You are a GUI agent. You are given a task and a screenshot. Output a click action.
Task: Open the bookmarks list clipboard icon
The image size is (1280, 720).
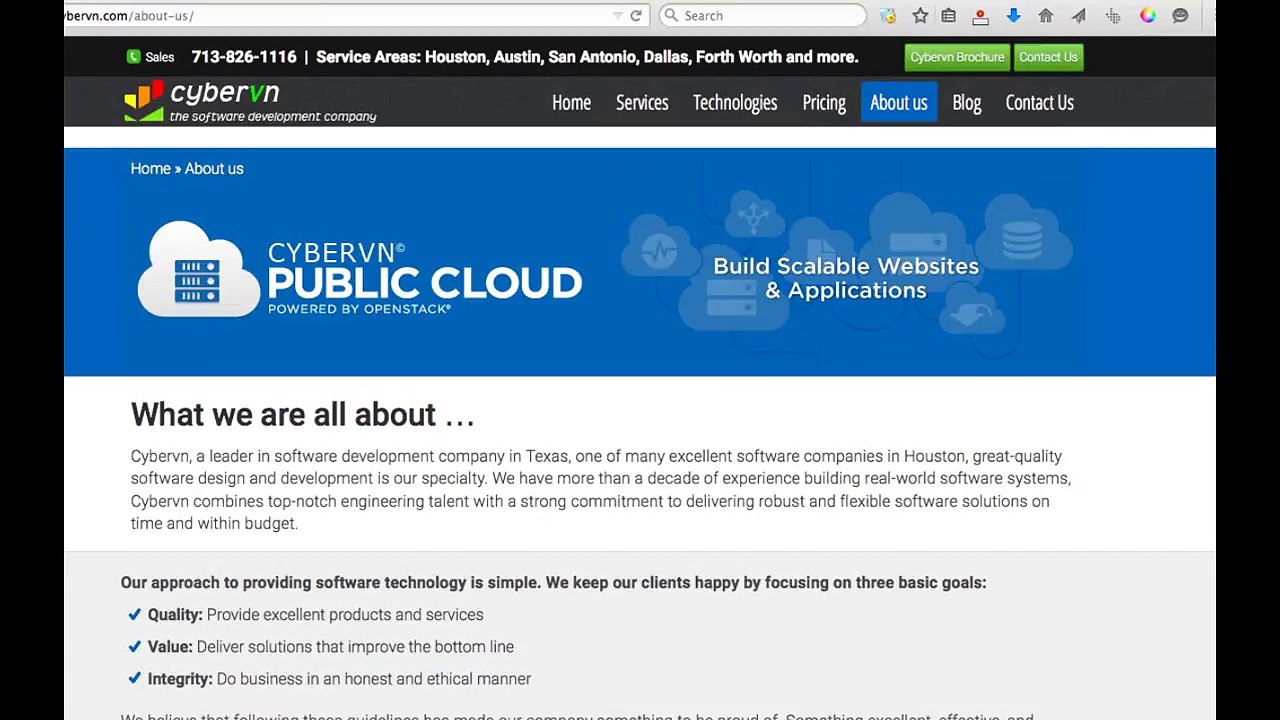[x=949, y=15]
